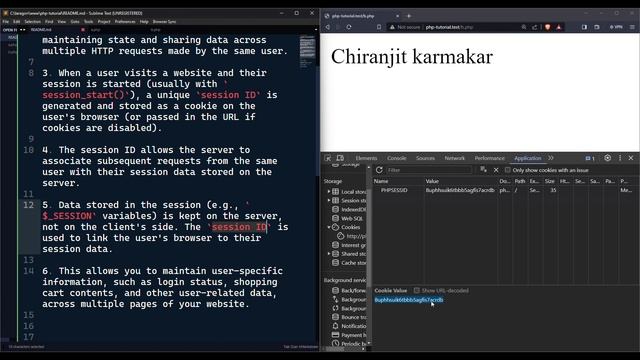Activate the DevTools inspect element picker

tap(327, 158)
